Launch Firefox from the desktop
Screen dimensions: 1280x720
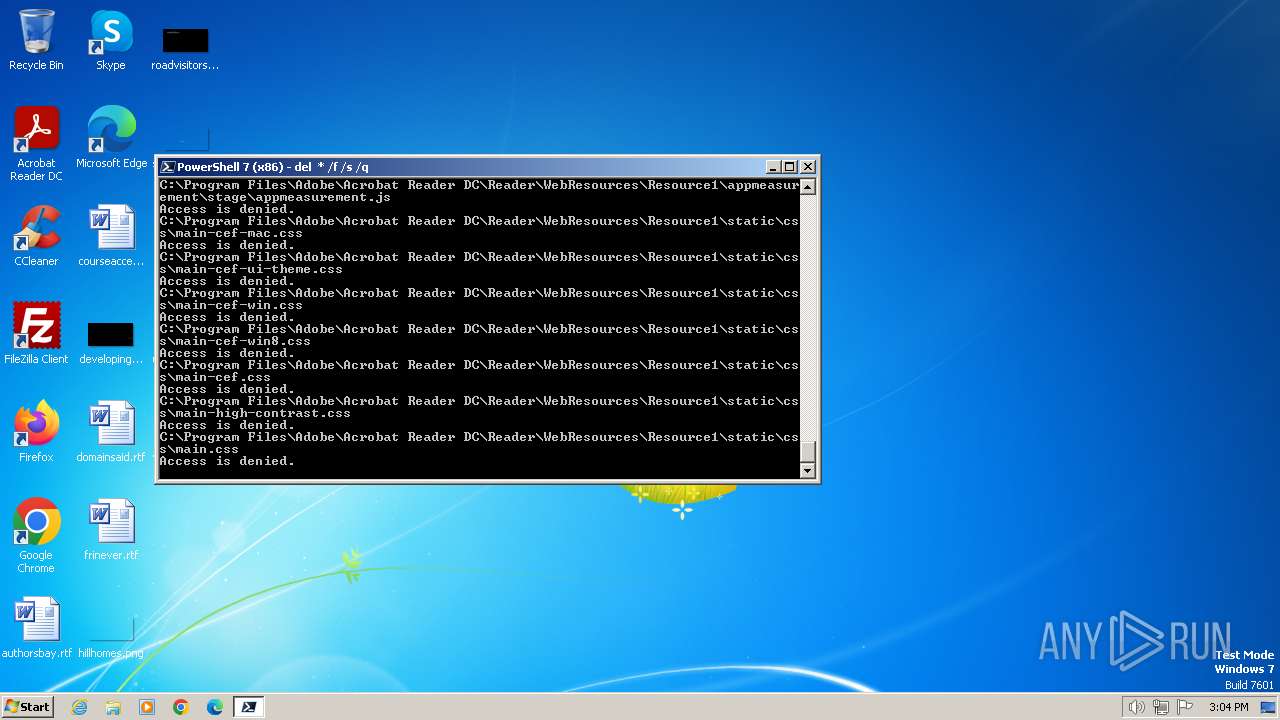click(36, 432)
